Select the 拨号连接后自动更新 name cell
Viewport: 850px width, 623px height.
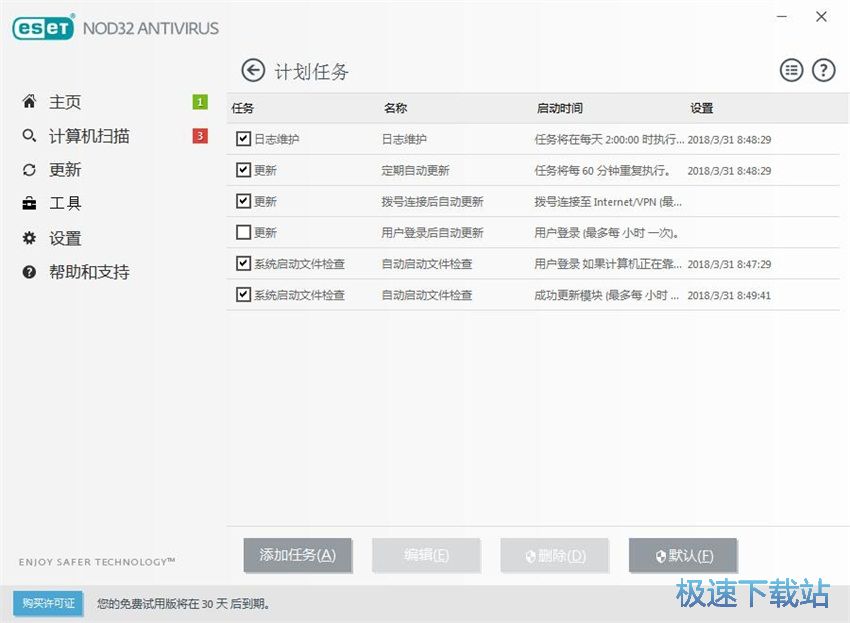point(432,202)
